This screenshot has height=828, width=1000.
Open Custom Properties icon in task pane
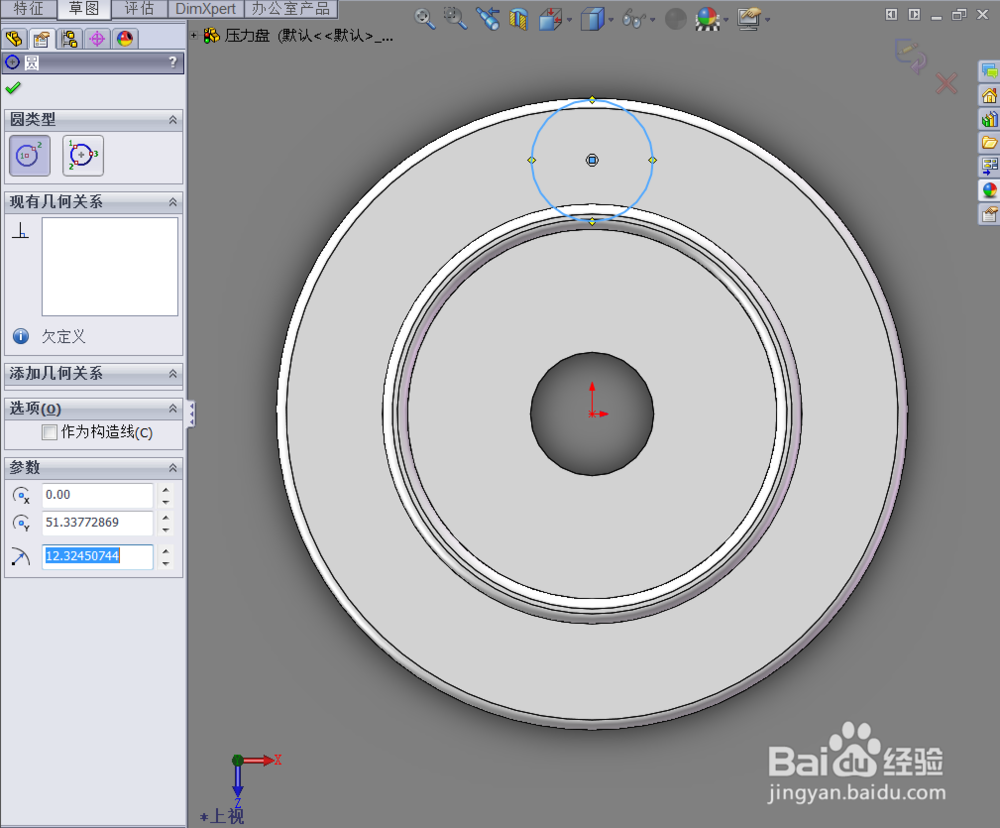point(989,214)
